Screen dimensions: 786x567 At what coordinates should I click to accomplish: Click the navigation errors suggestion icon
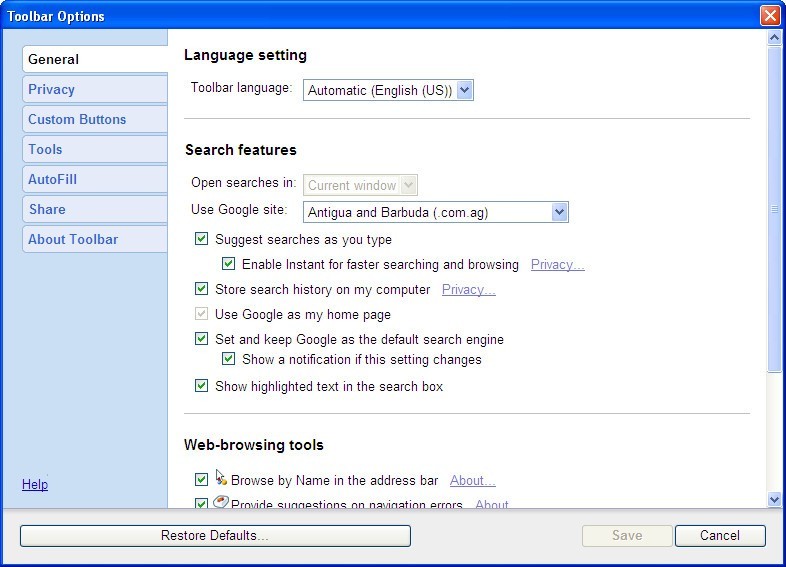click(x=221, y=503)
